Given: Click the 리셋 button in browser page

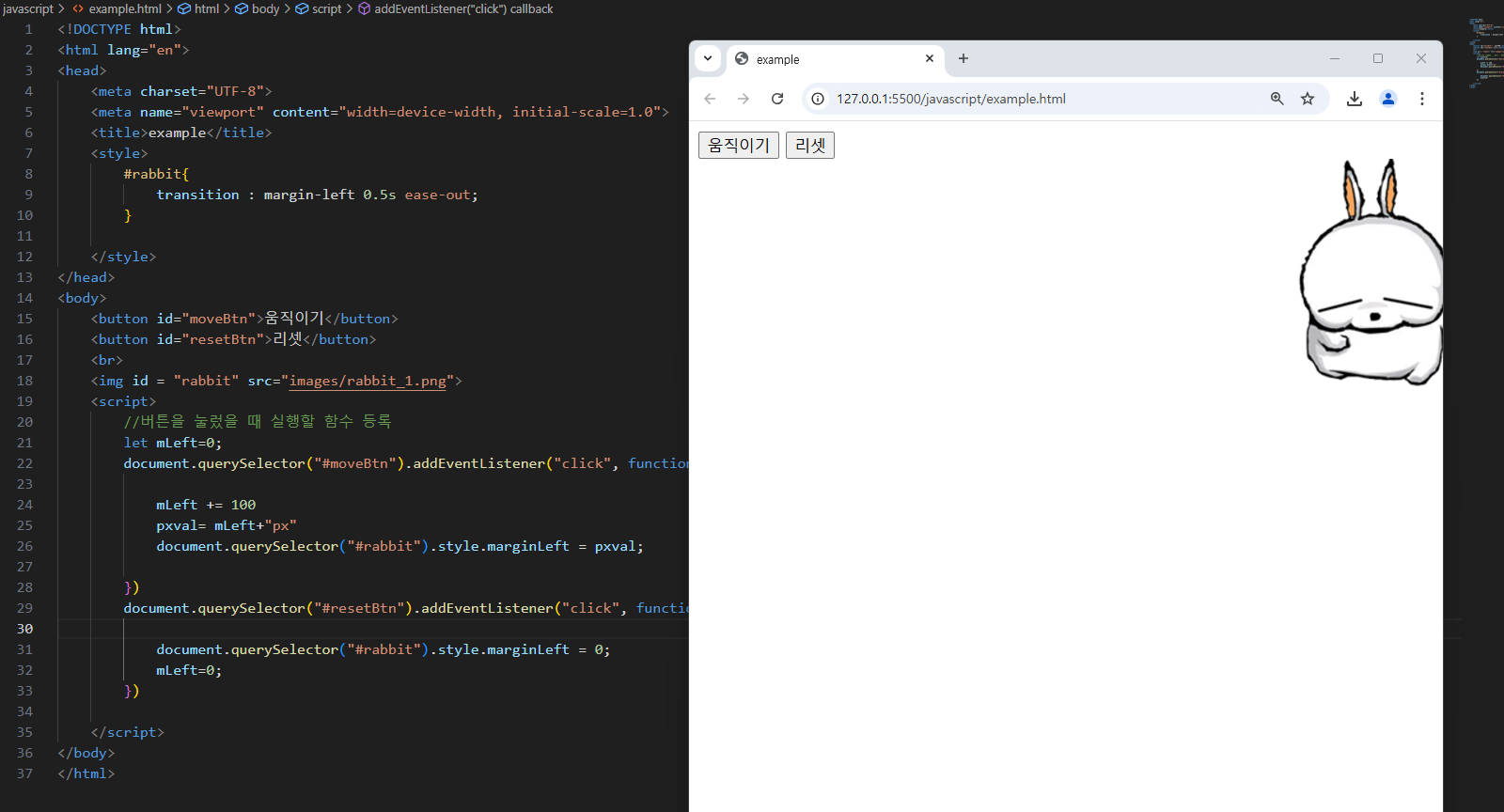Looking at the screenshot, I should click(810, 146).
